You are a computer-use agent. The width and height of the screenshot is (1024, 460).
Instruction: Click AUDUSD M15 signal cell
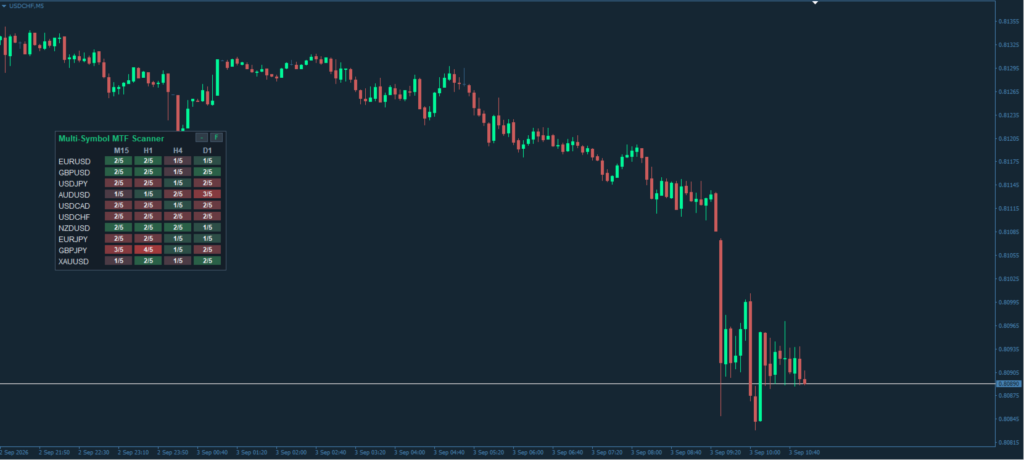click(x=118, y=194)
